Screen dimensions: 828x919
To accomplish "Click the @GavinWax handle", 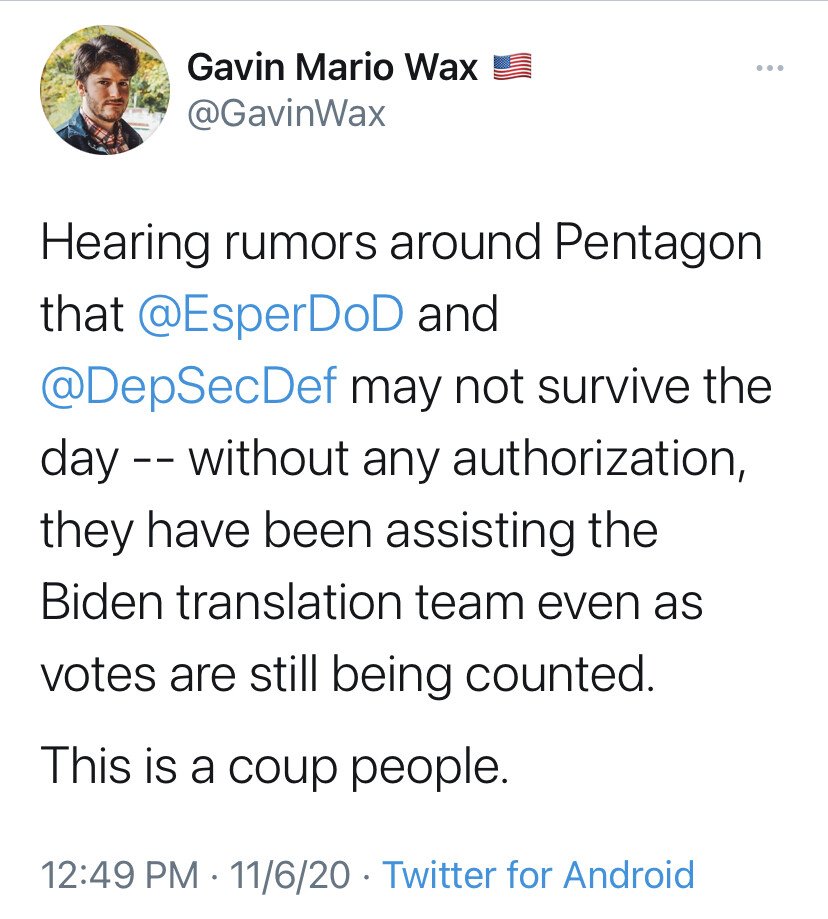I will point(286,113).
